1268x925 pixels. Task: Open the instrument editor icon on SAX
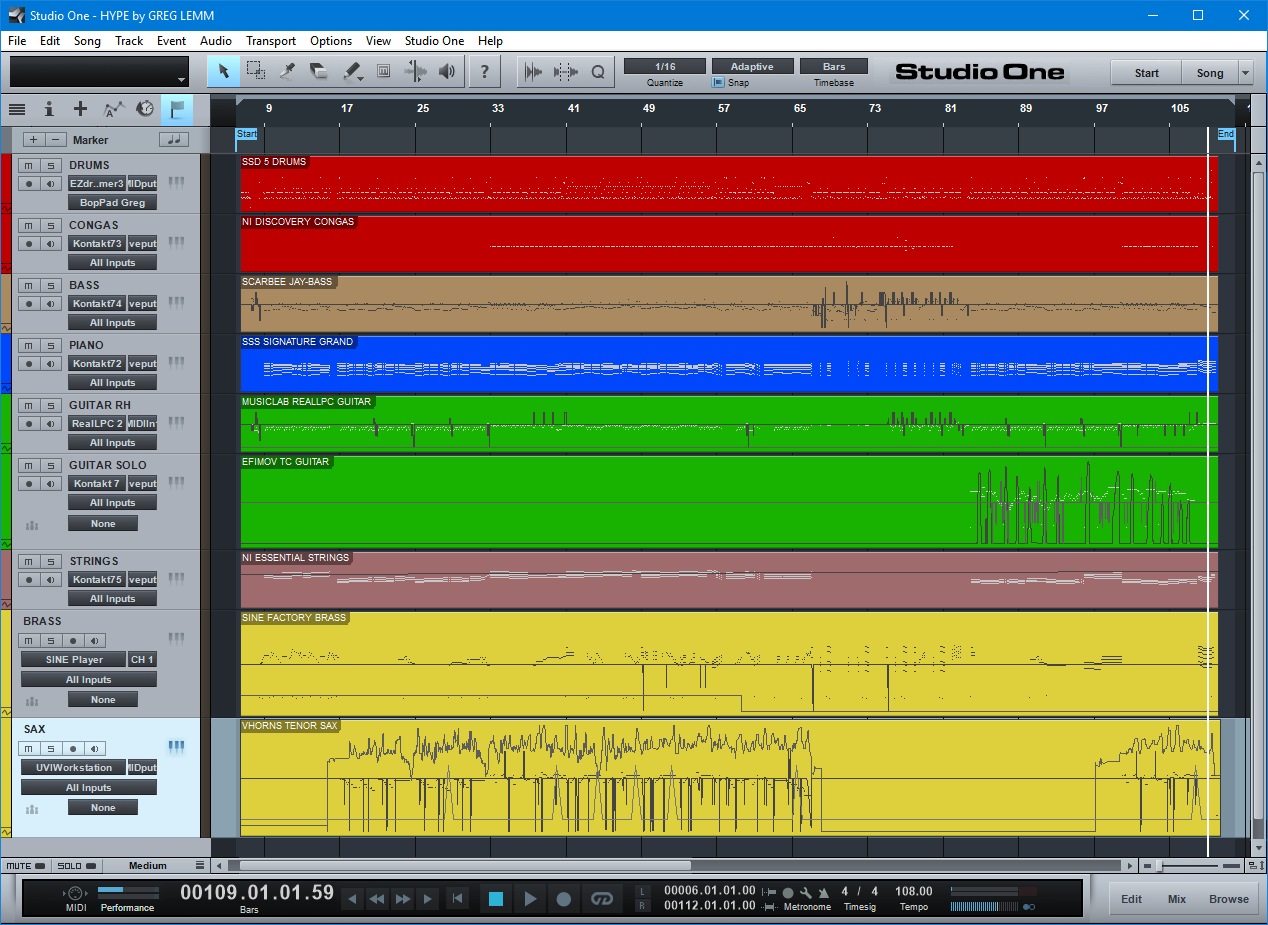pyautogui.click(x=177, y=747)
